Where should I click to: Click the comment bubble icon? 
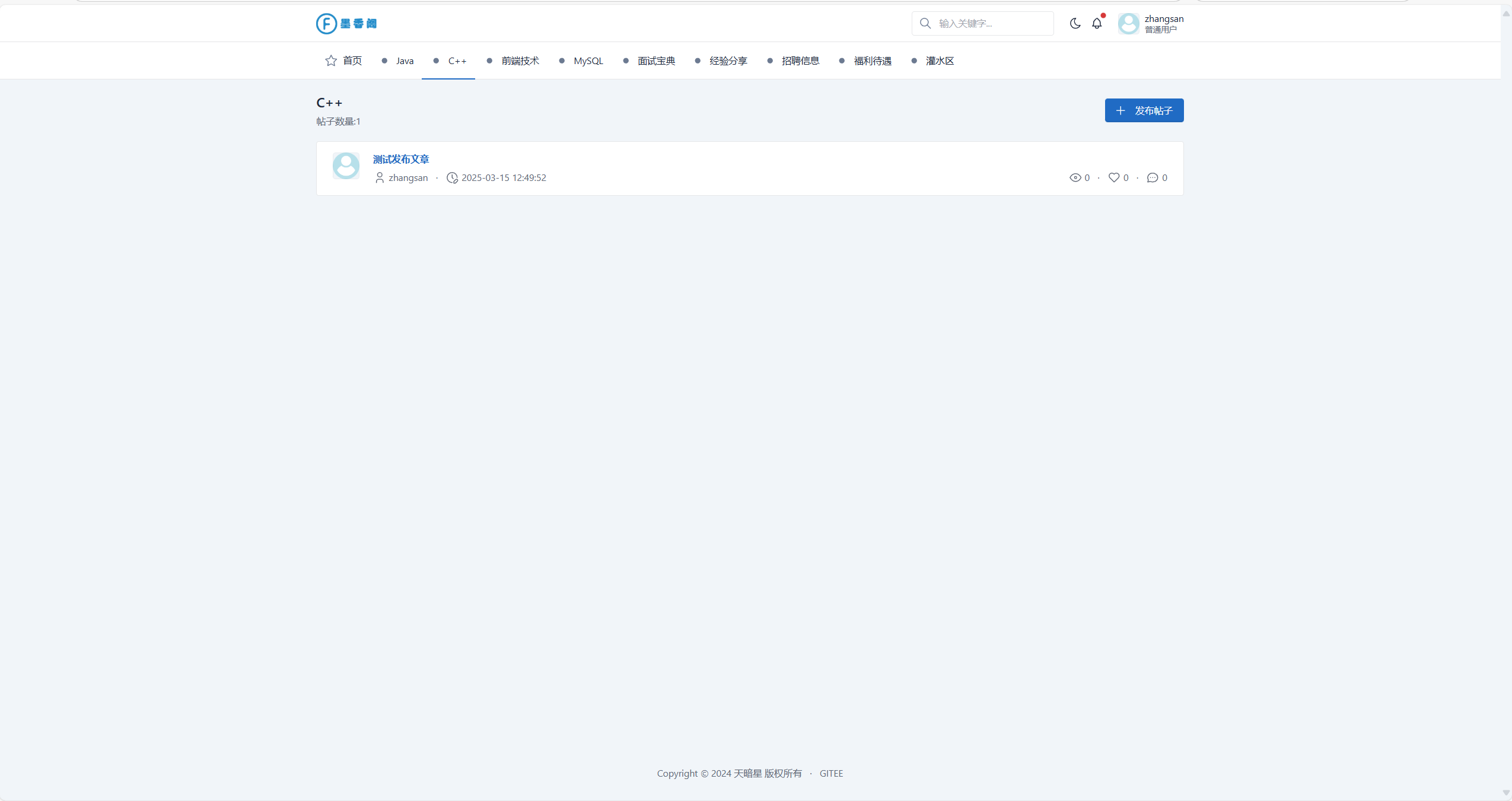coord(1153,178)
